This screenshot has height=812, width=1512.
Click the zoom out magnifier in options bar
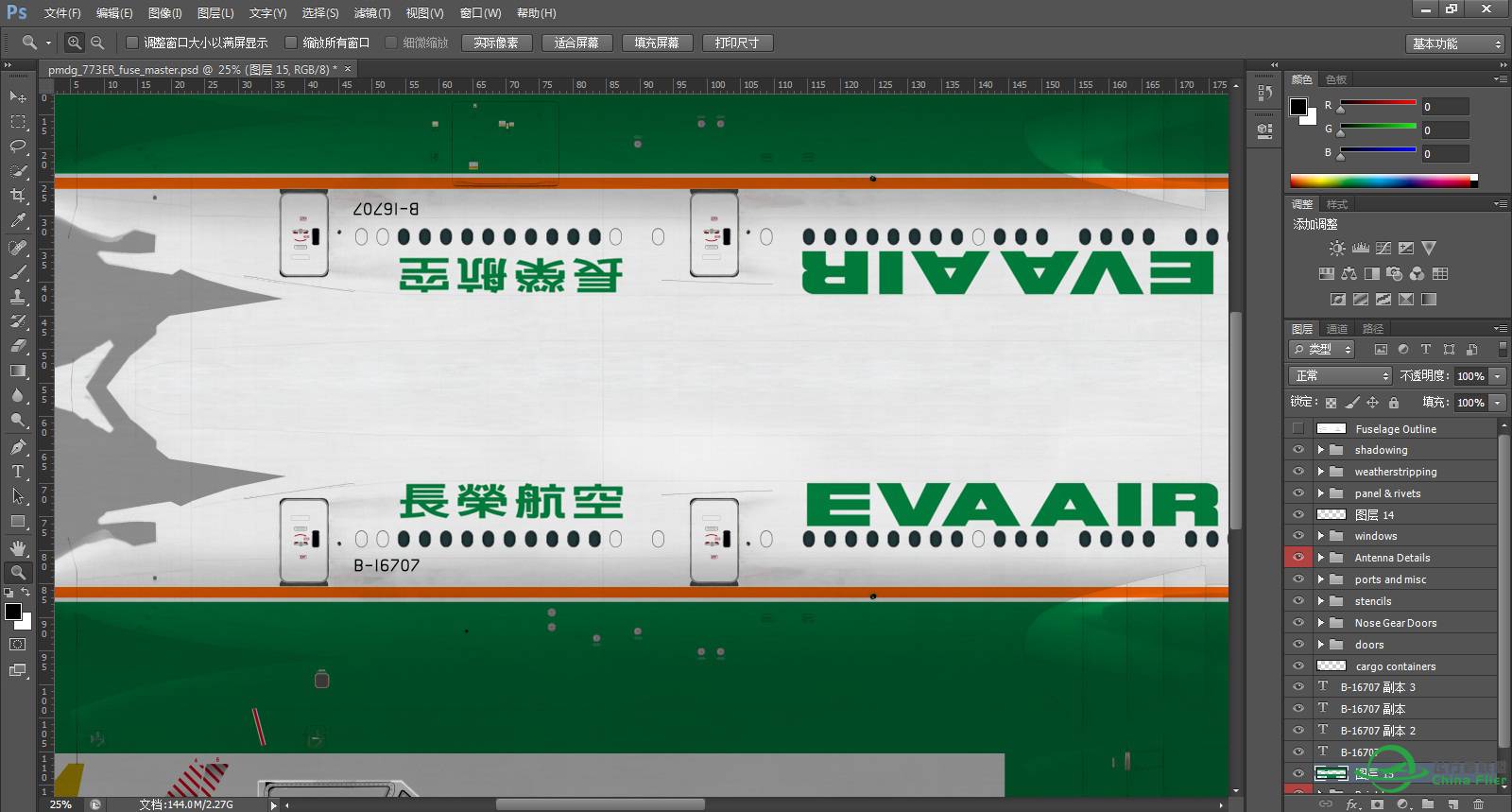point(97,43)
